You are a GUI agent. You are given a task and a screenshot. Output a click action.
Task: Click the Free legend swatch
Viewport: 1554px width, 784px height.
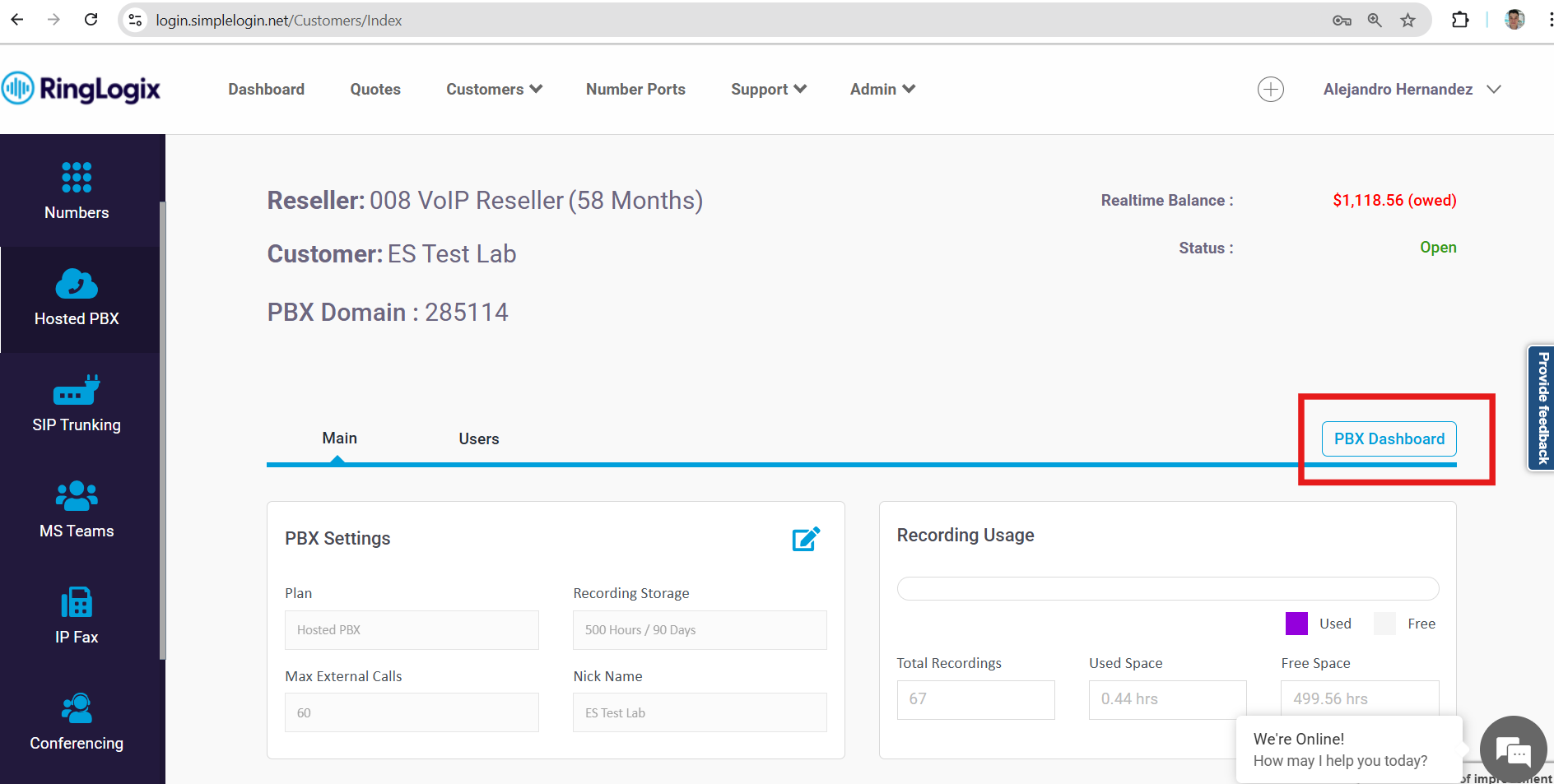(x=1384, y=624)
